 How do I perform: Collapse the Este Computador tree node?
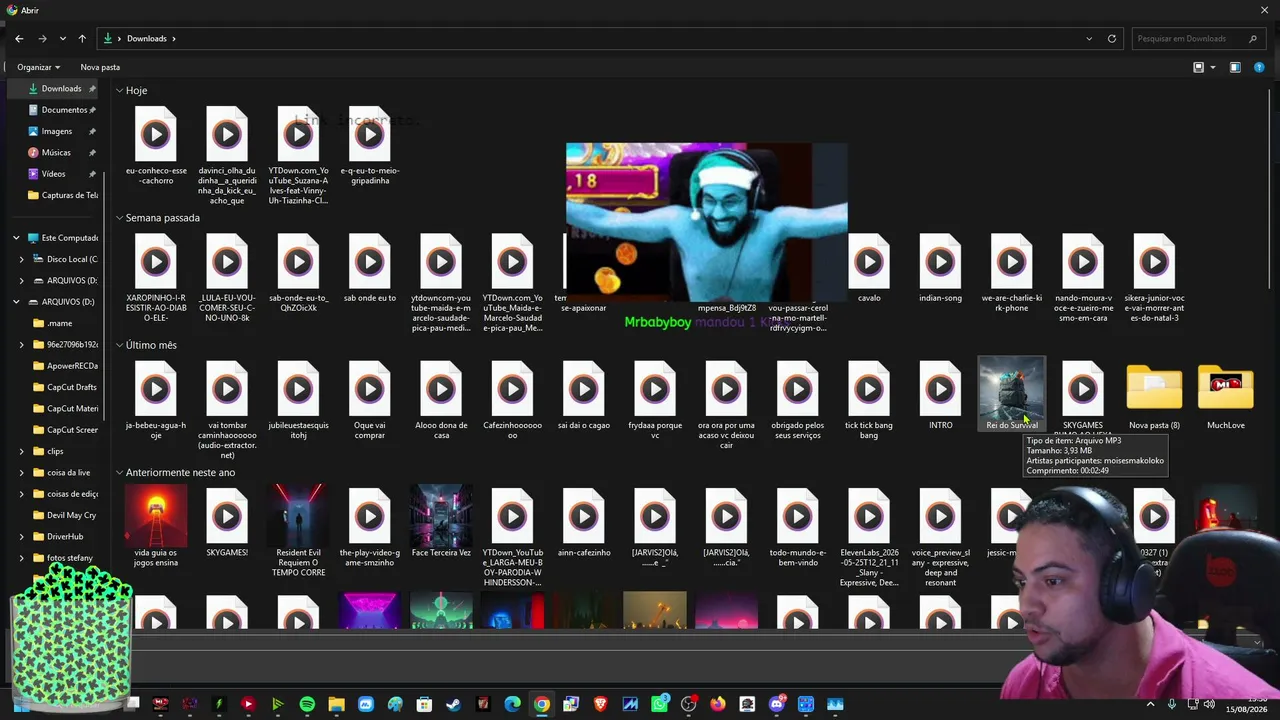click(16, 238)
